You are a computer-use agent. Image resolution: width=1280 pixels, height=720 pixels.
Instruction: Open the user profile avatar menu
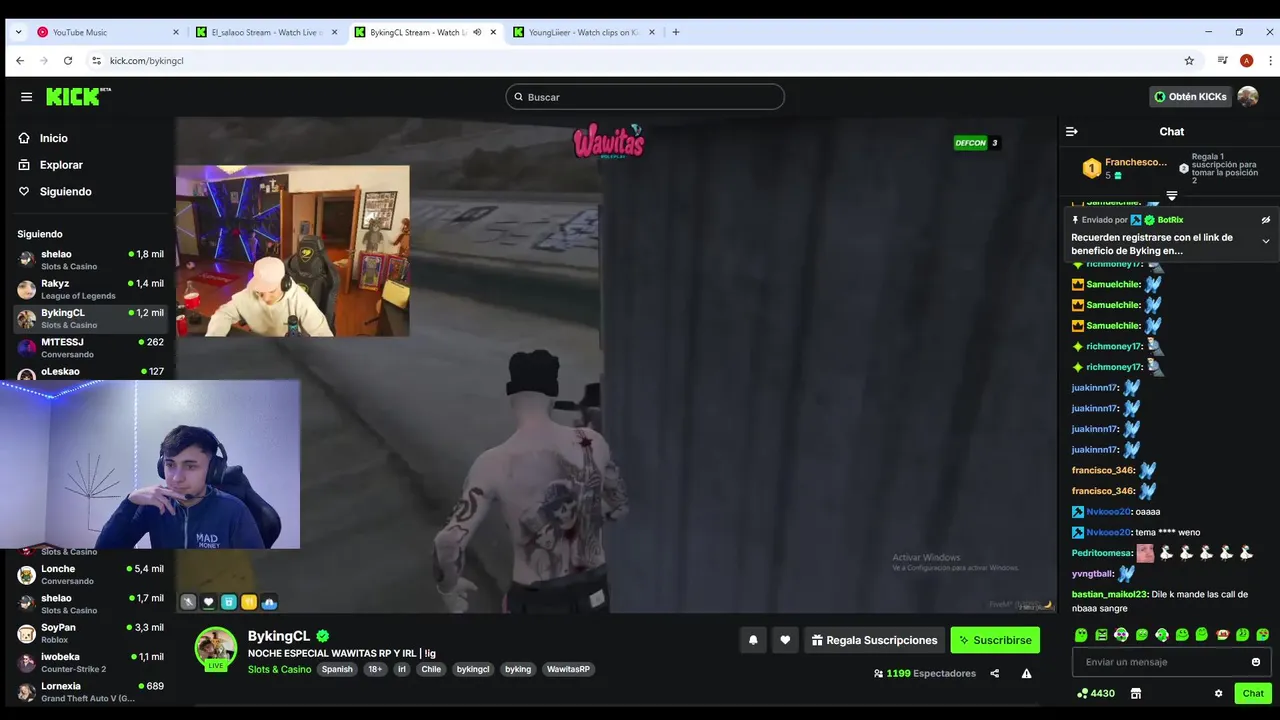click(x=1248, y=97)
